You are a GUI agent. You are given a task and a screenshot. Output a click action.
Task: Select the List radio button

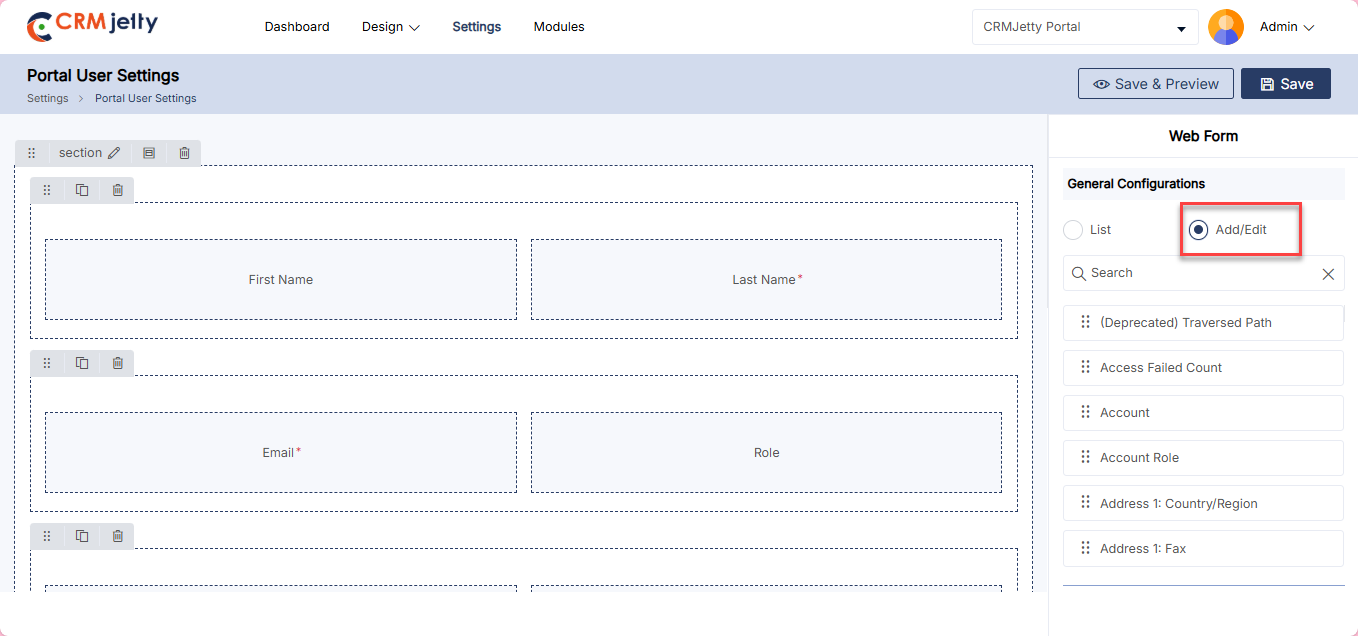(x=1073, y=230)
